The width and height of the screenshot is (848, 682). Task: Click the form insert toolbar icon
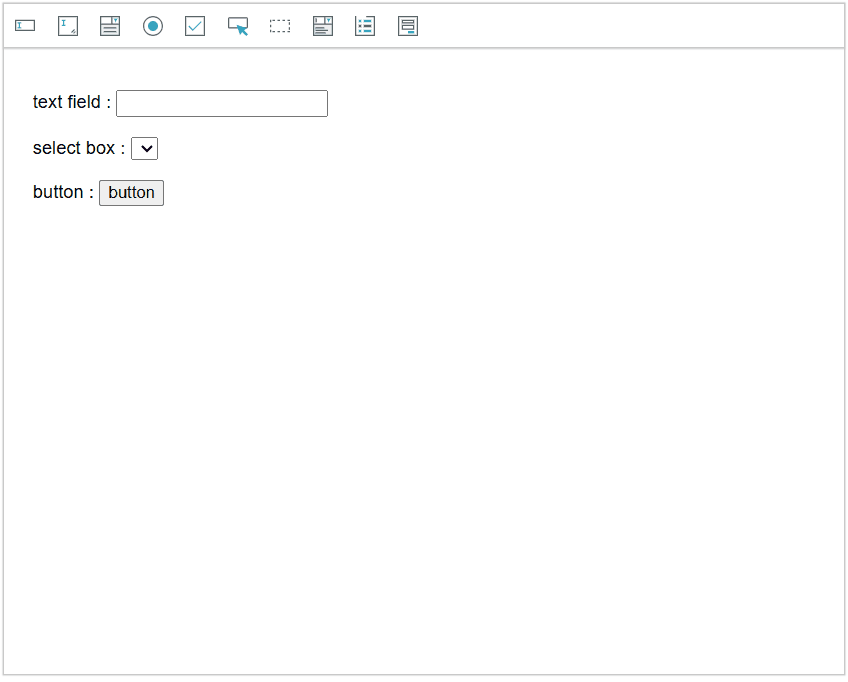pos(408,25)
